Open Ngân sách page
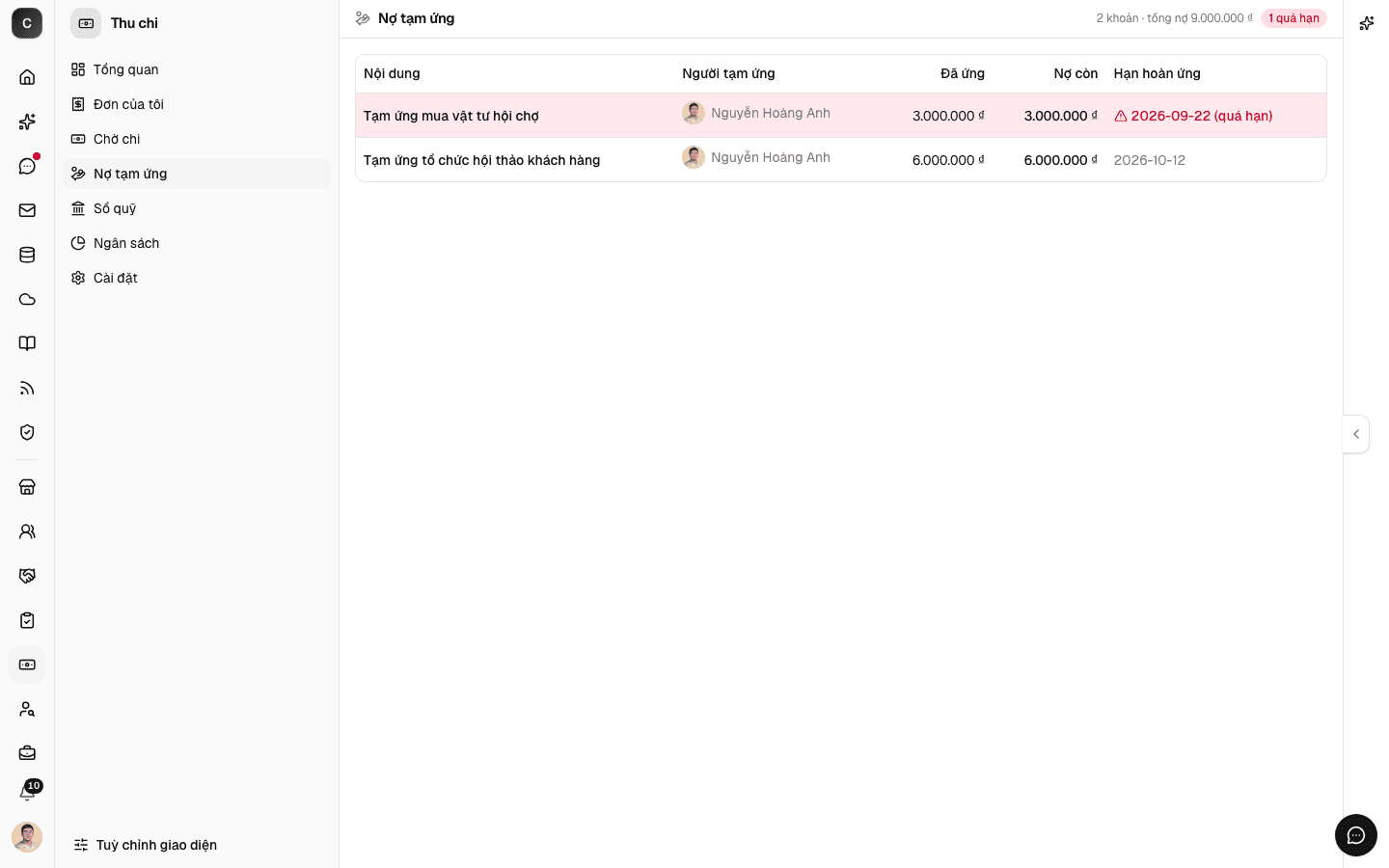Image resolution: width=1389 pixels, height=868 pixels. tap(197, 243)
